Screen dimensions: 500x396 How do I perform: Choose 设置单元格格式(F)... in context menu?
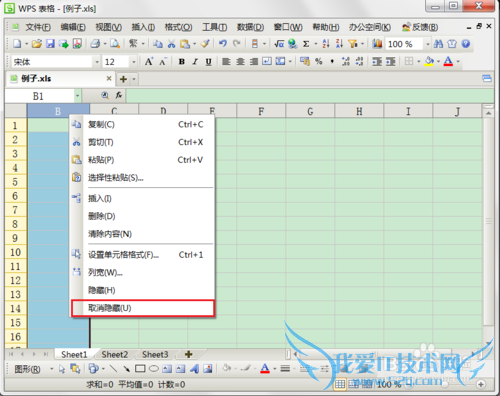pos(143,255)
